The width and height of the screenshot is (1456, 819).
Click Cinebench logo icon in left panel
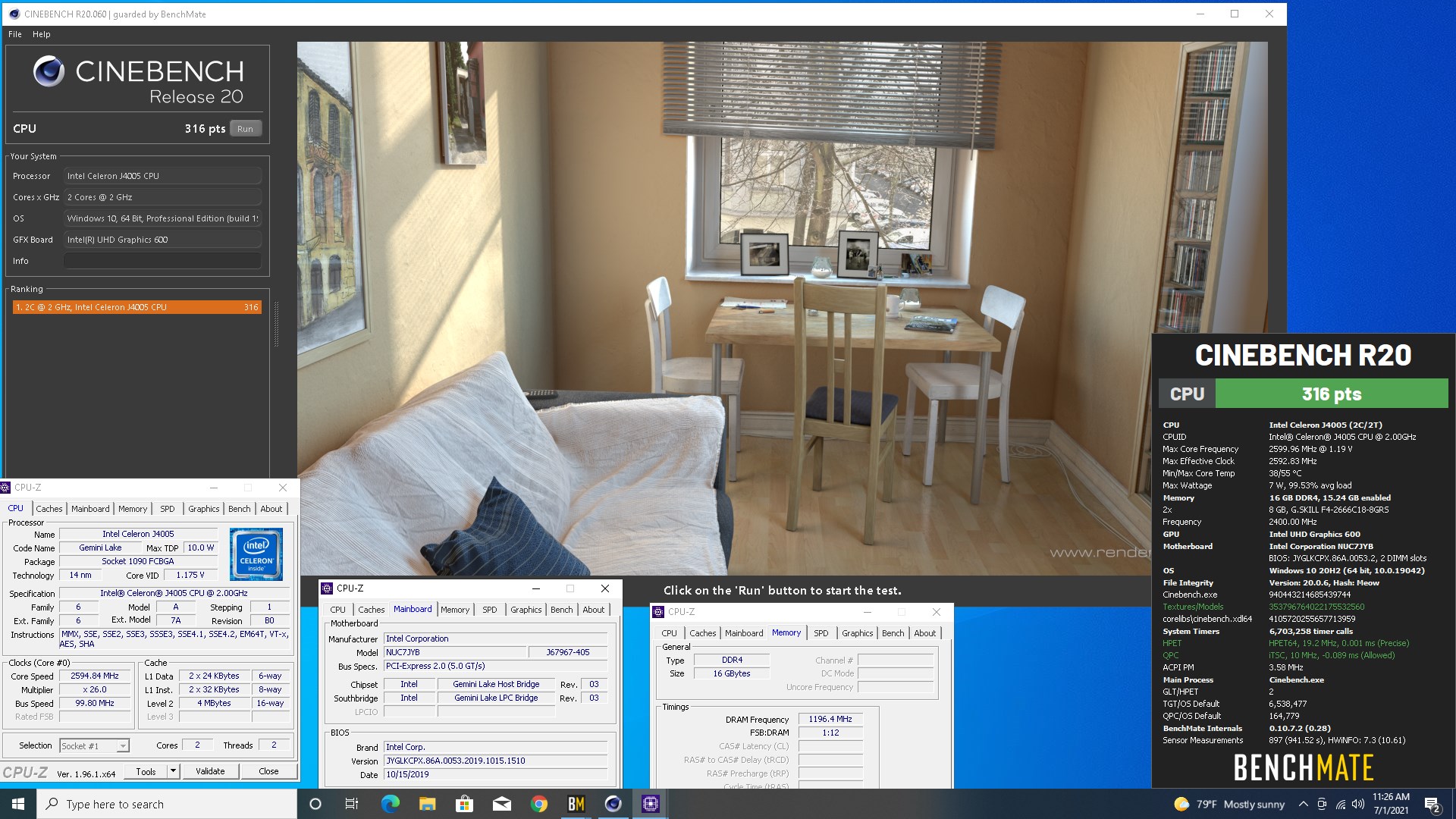pos(49,72)
